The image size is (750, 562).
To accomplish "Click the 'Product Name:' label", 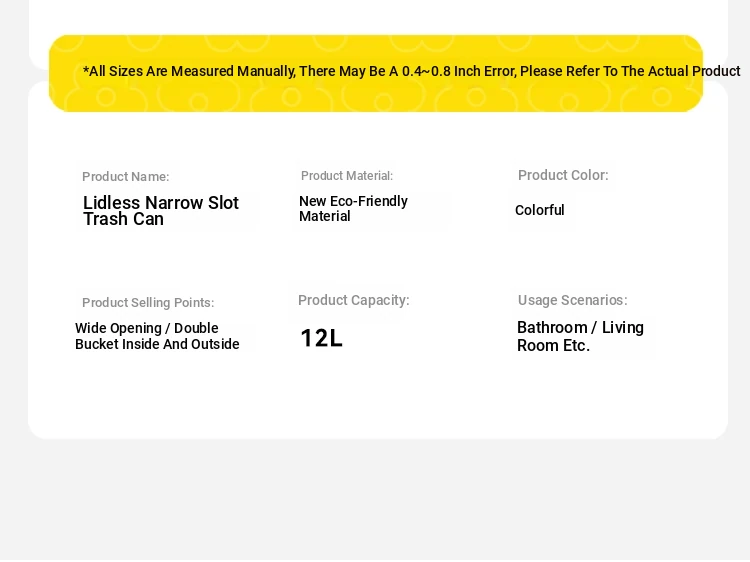I will click(x=125, y=176).
